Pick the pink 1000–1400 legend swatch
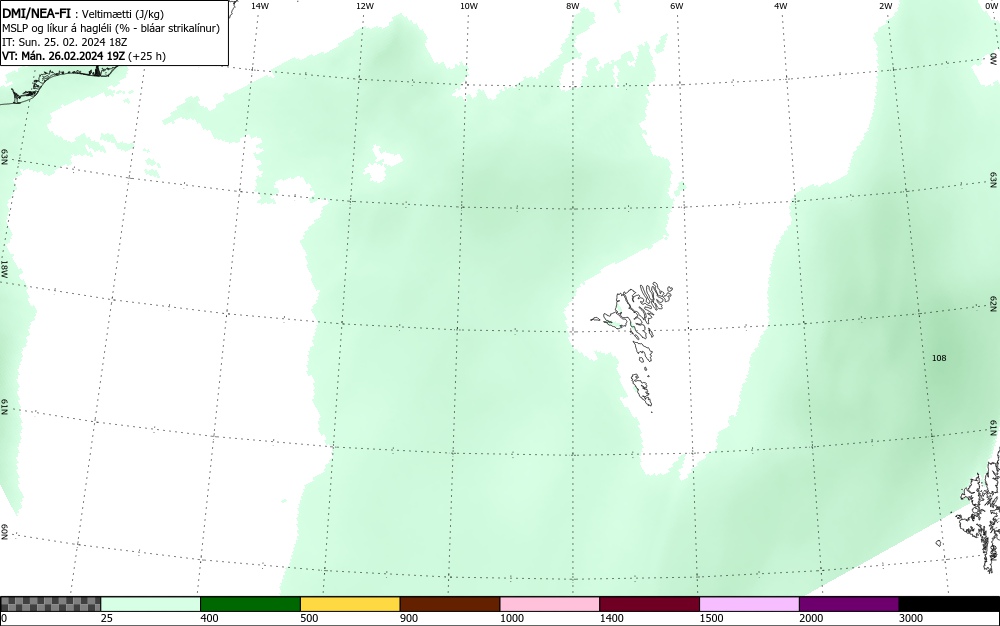Viewport: 1000px width, 626px height. (x=550, y=604)
